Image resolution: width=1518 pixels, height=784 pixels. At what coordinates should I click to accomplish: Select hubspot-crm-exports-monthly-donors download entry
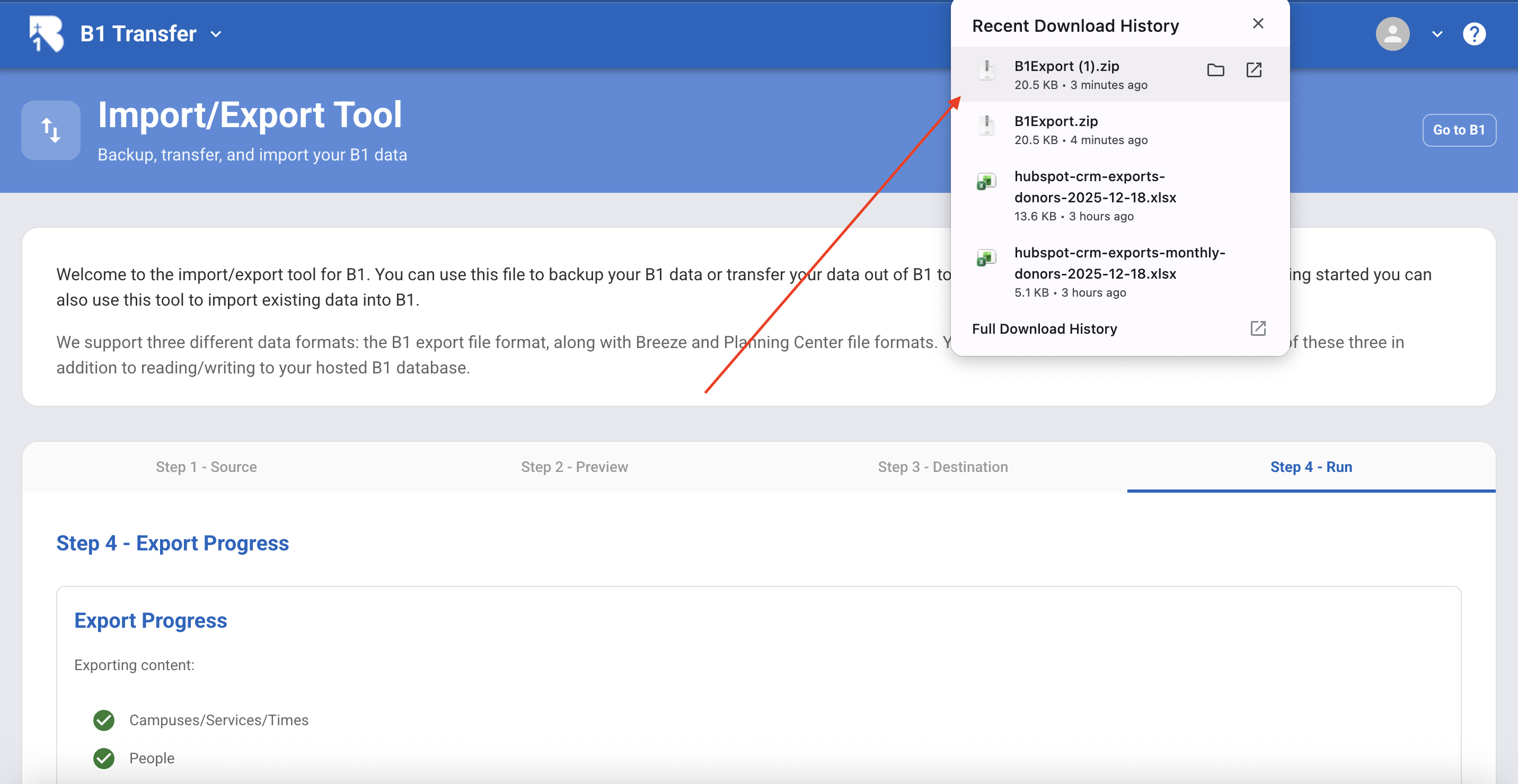1119,263
